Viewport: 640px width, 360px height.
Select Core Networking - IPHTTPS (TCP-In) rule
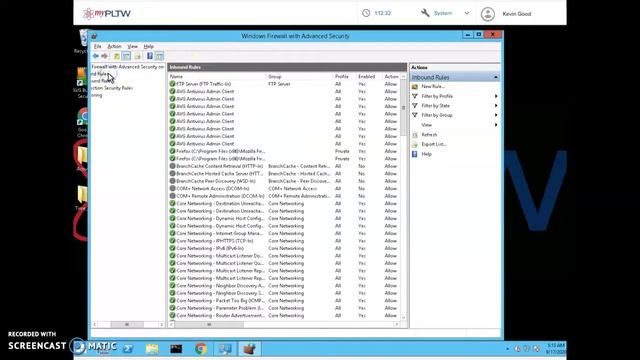click(x=284, y=241)
